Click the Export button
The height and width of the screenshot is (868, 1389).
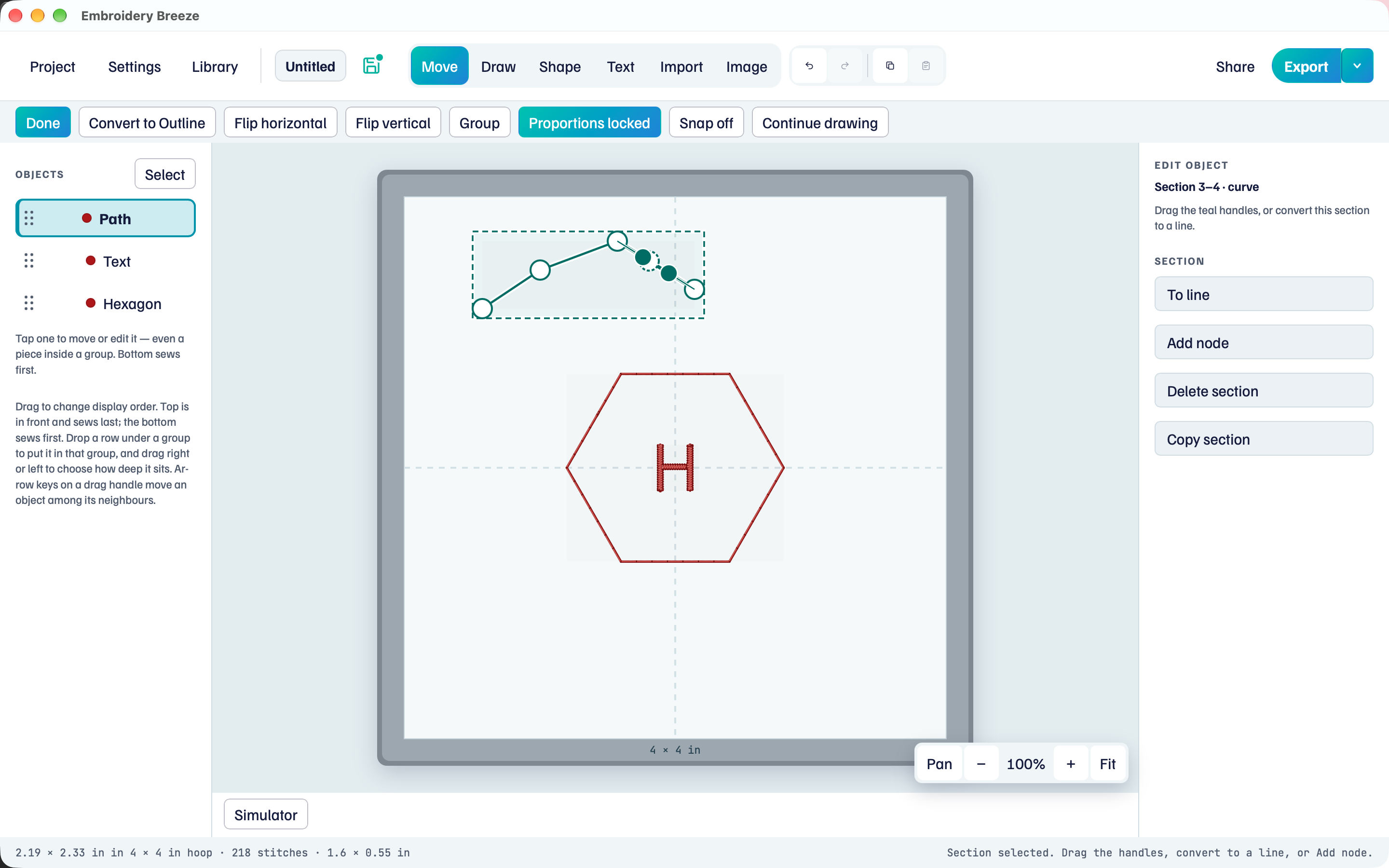(1306, 66)
